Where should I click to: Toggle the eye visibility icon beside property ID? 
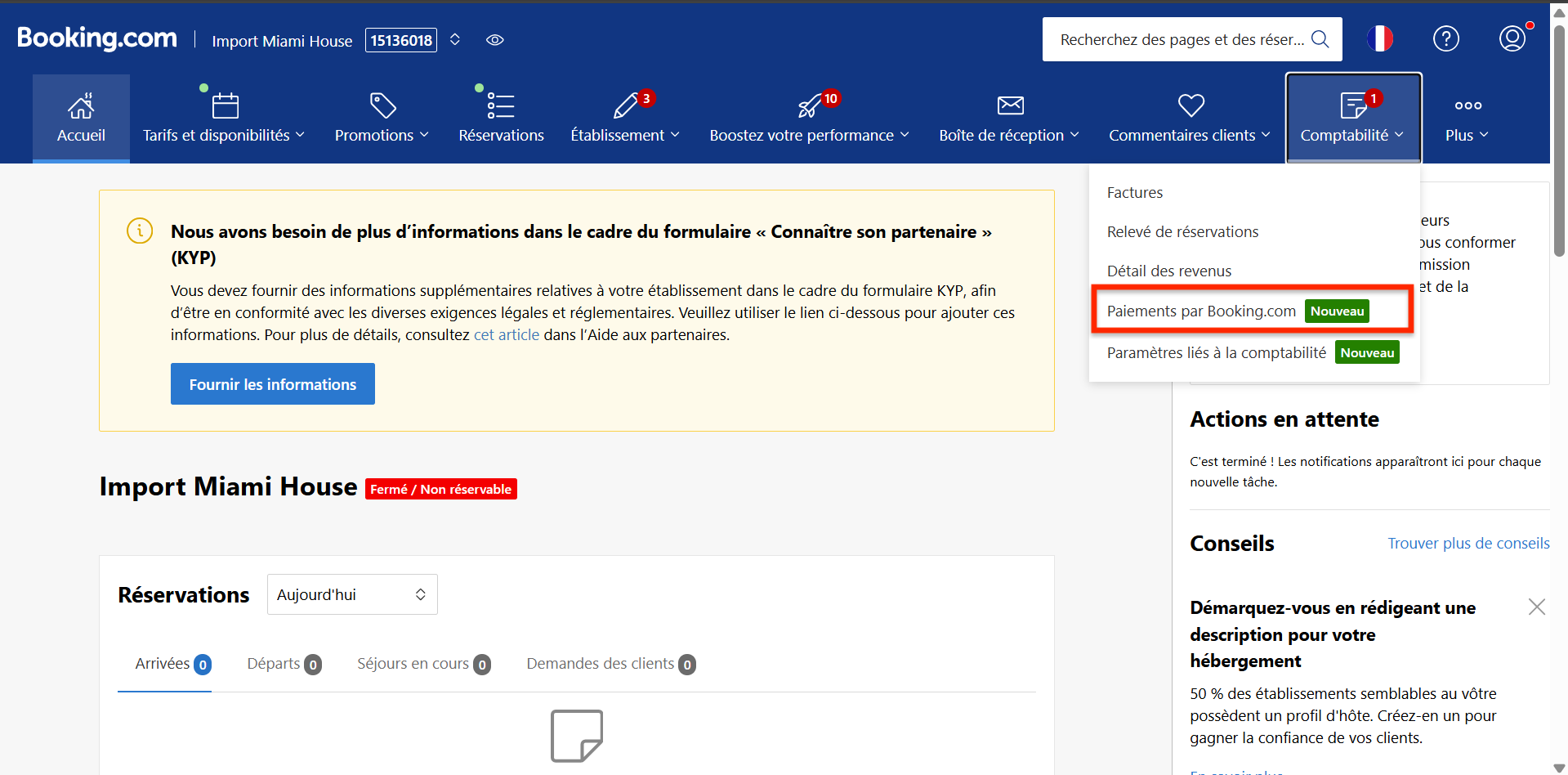pos(494,40)
